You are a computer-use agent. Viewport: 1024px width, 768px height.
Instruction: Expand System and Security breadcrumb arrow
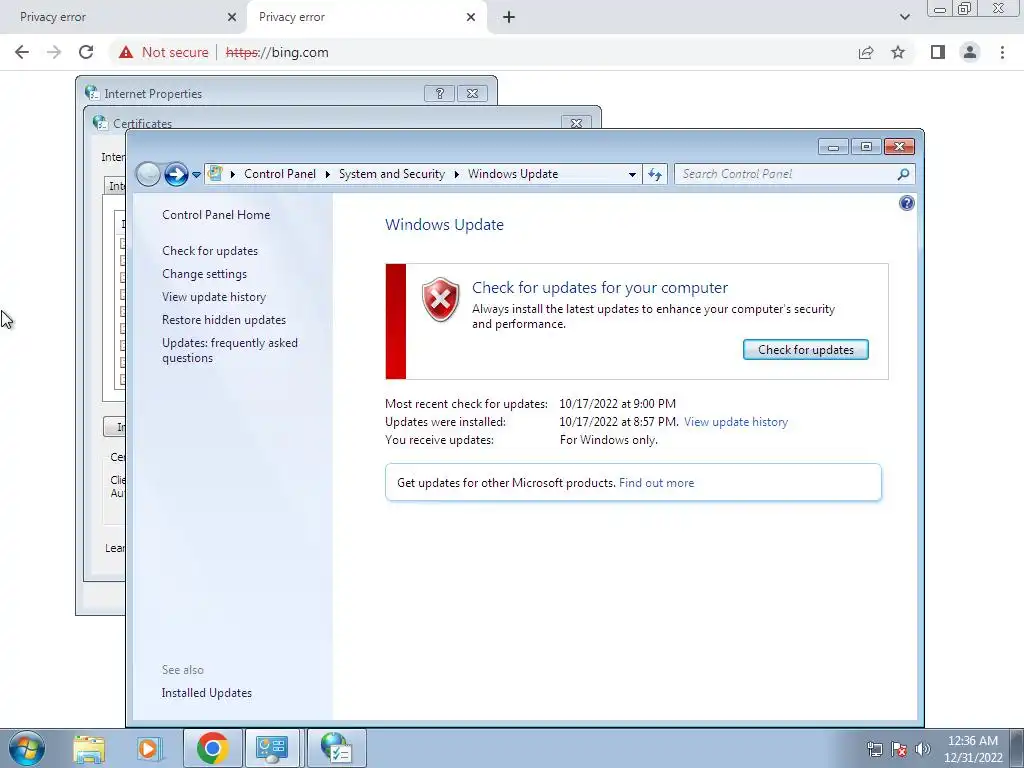pyautogui.click(x=456, y=174)
